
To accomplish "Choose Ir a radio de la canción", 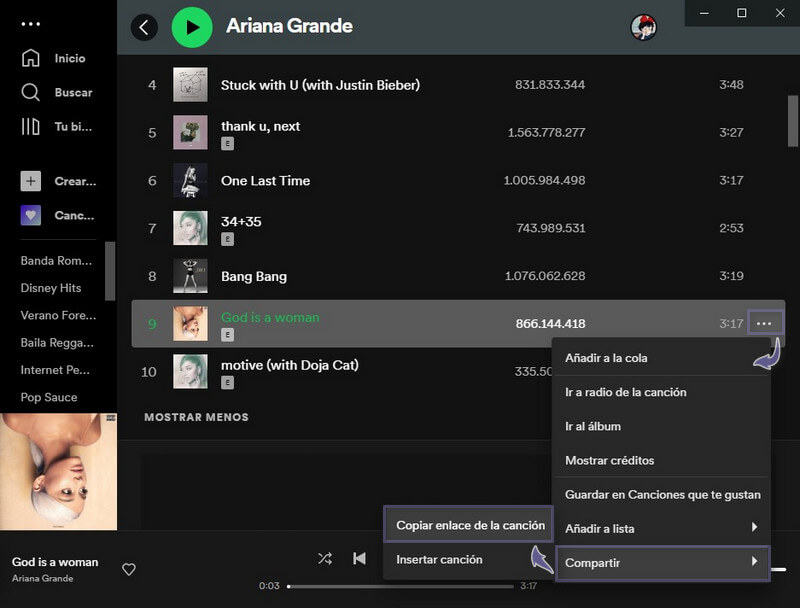I will click(662, 392).
